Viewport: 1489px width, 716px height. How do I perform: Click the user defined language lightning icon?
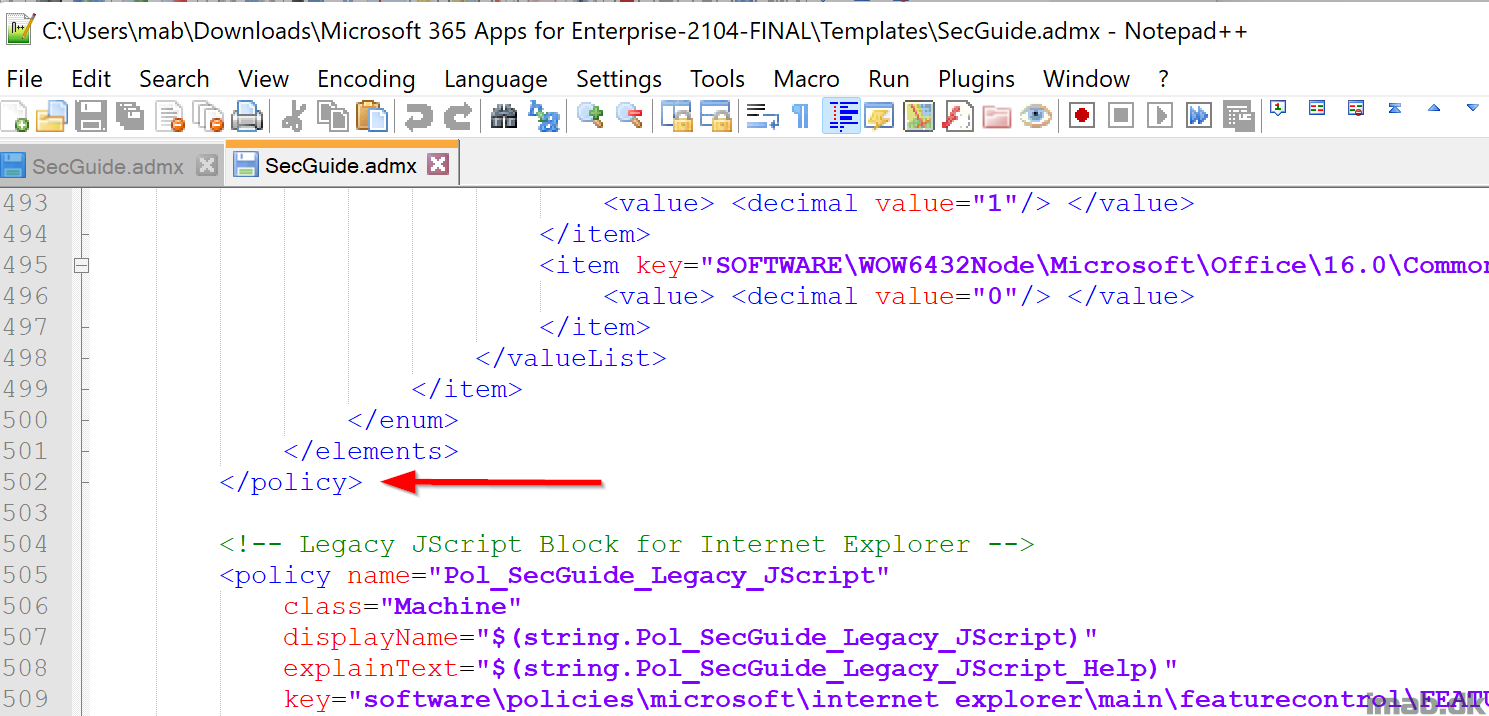pyautogui.click(x=880, y=116)
